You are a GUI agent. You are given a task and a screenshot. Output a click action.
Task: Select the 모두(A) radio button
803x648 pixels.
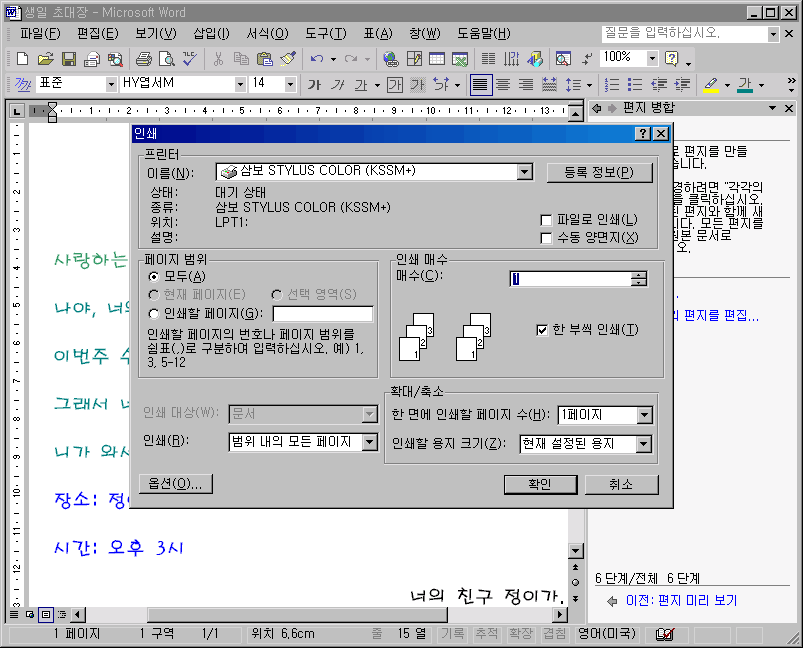pos(153,277)
